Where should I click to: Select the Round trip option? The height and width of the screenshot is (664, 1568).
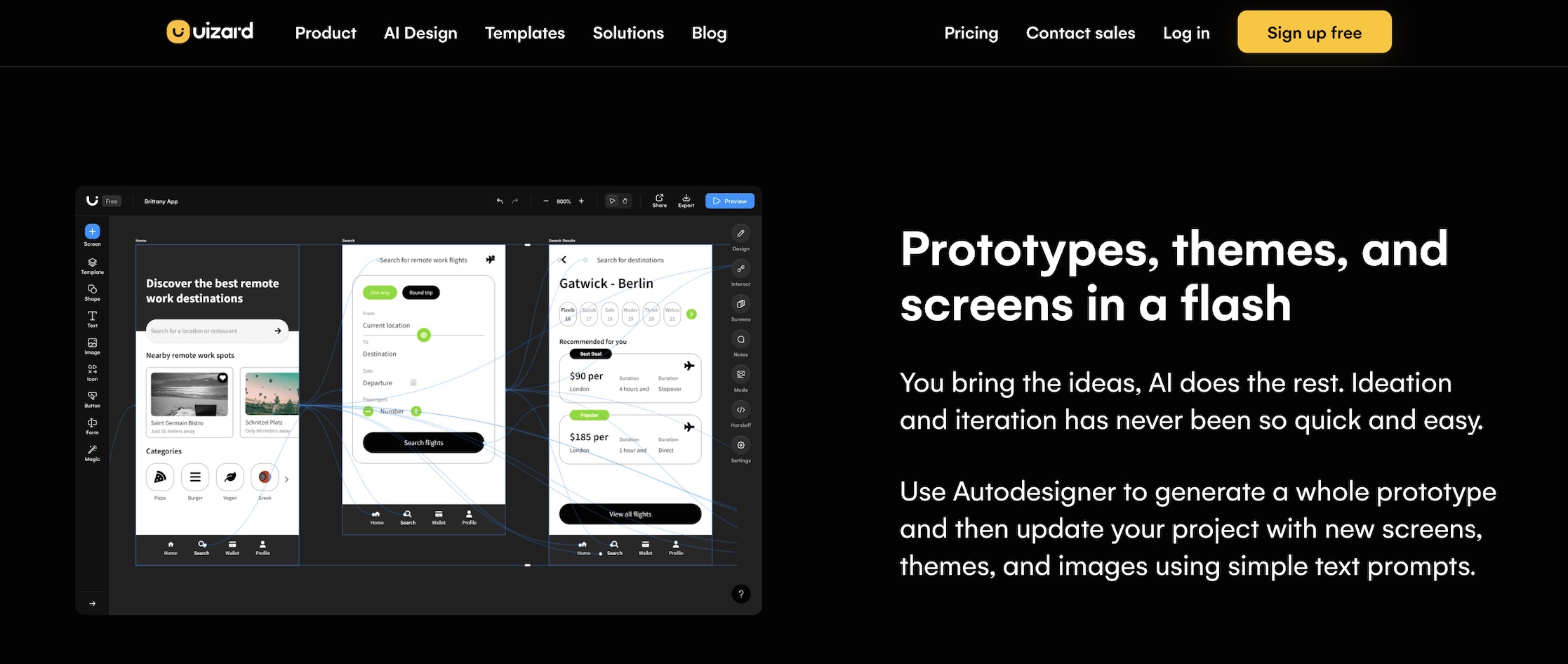pos(421,293)
